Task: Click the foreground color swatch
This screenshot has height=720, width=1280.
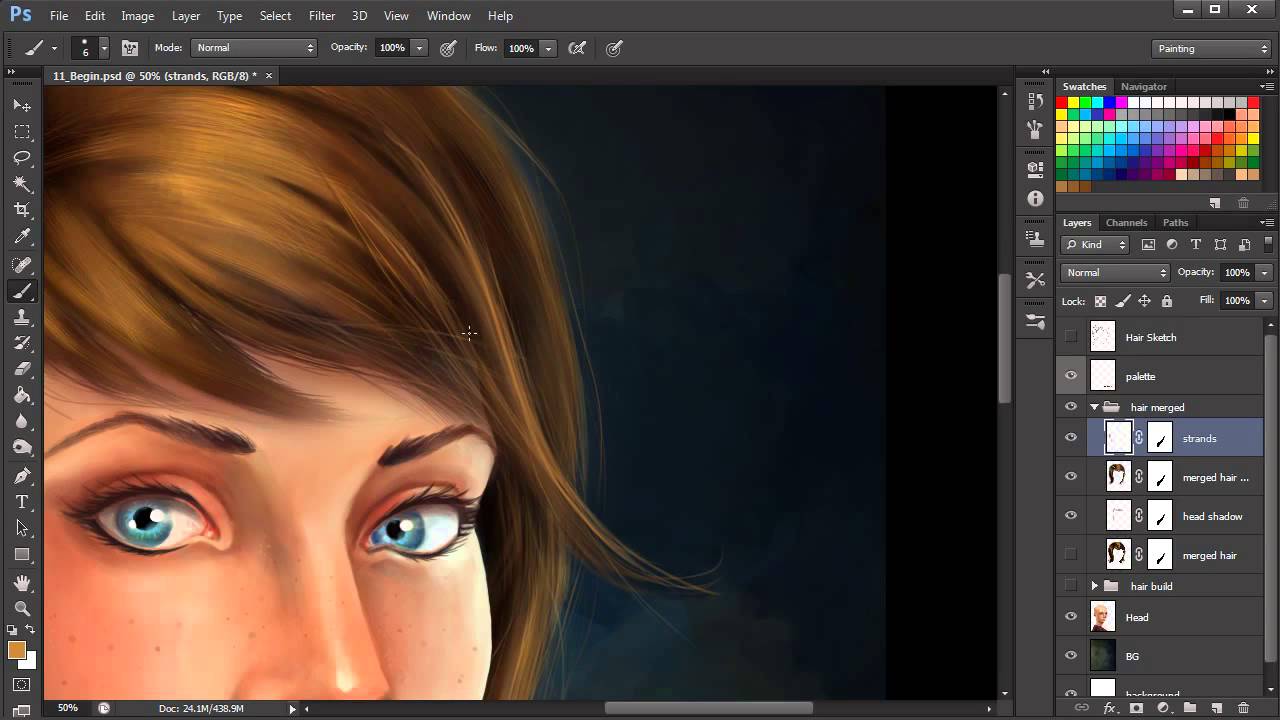Action: [x=16, y=651]
